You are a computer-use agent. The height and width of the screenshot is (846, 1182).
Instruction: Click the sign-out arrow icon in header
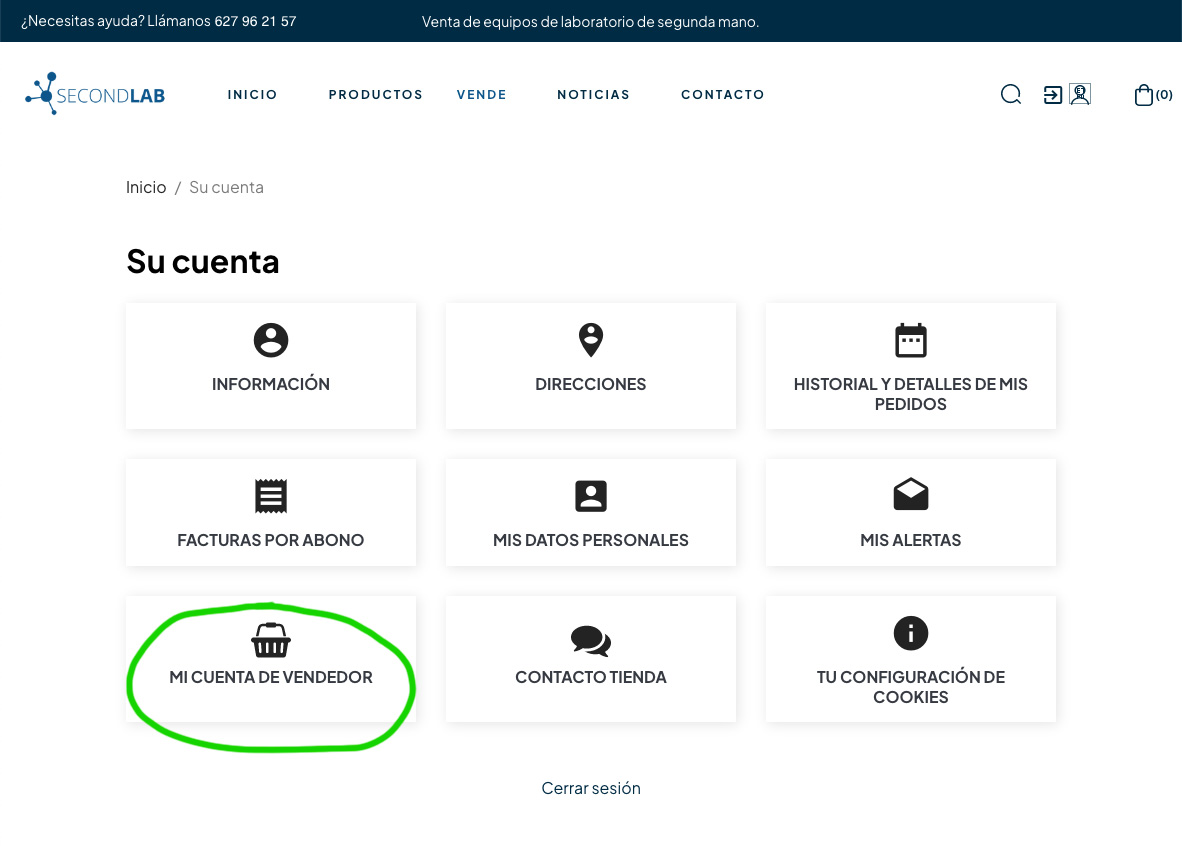[1052, 94]
